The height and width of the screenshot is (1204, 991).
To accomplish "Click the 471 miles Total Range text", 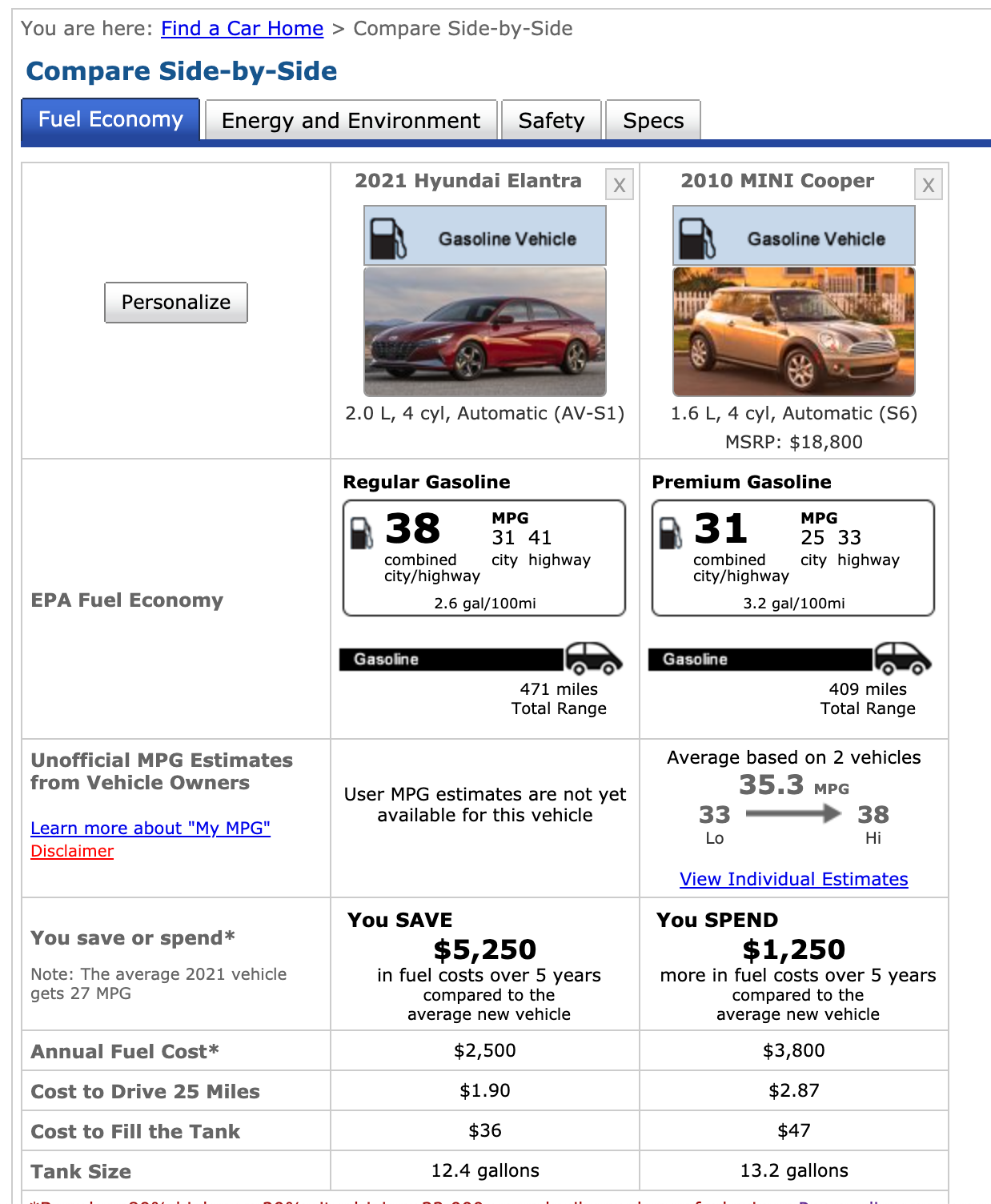I will point(559,698).
